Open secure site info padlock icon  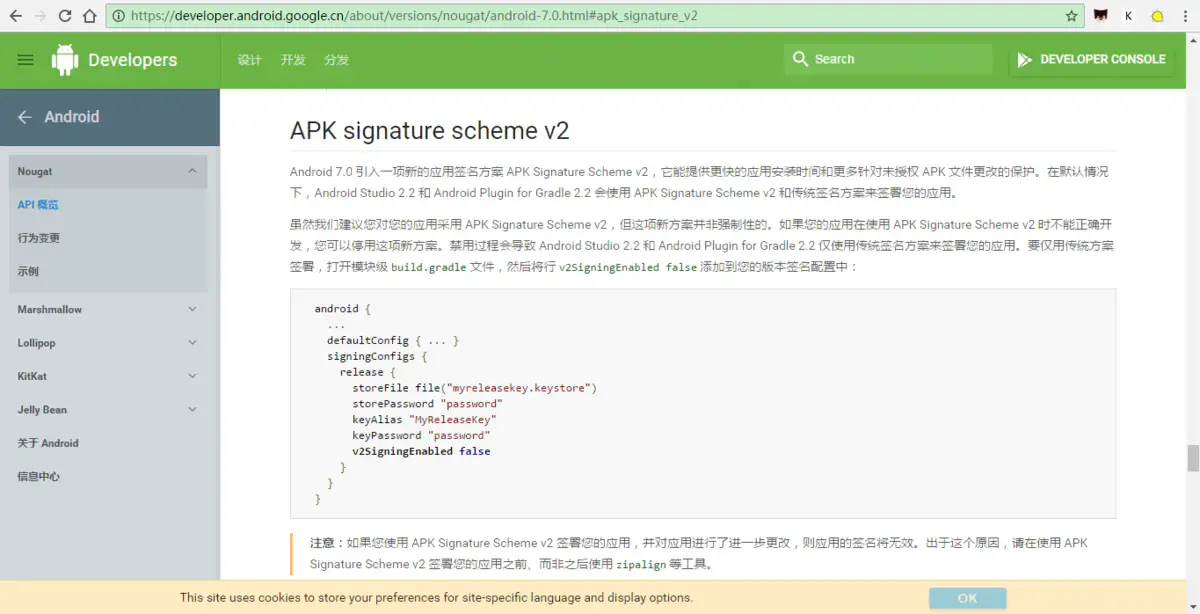(118, 16)
